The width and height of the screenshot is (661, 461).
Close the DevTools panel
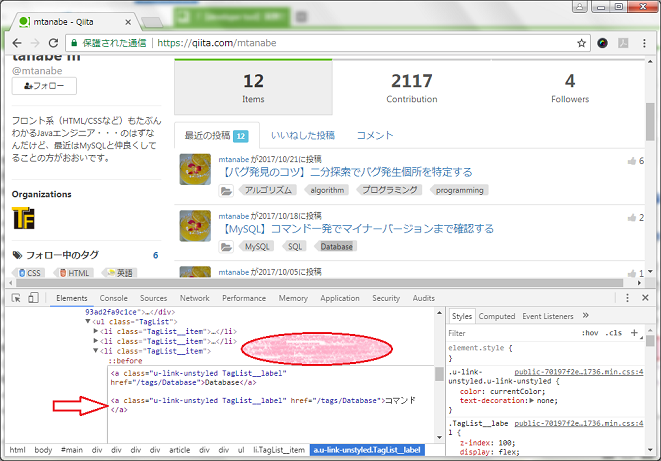click(x=645, y=298)
